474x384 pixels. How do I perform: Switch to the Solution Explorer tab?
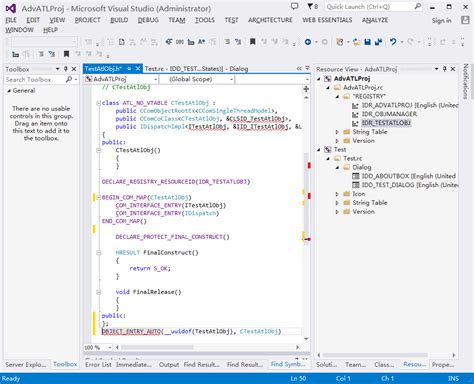[x=327, y=365]
